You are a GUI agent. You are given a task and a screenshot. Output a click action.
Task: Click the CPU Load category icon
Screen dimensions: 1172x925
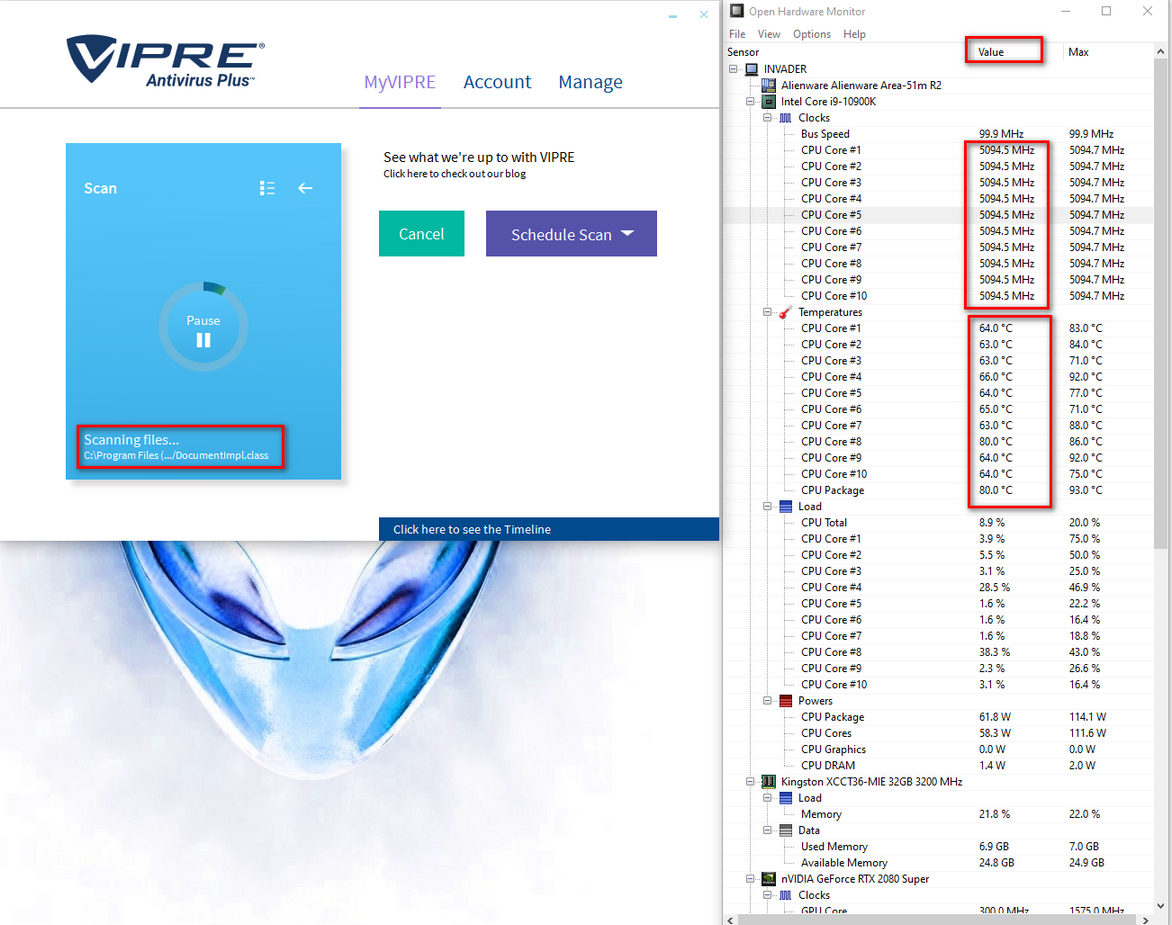coord(786,507)
